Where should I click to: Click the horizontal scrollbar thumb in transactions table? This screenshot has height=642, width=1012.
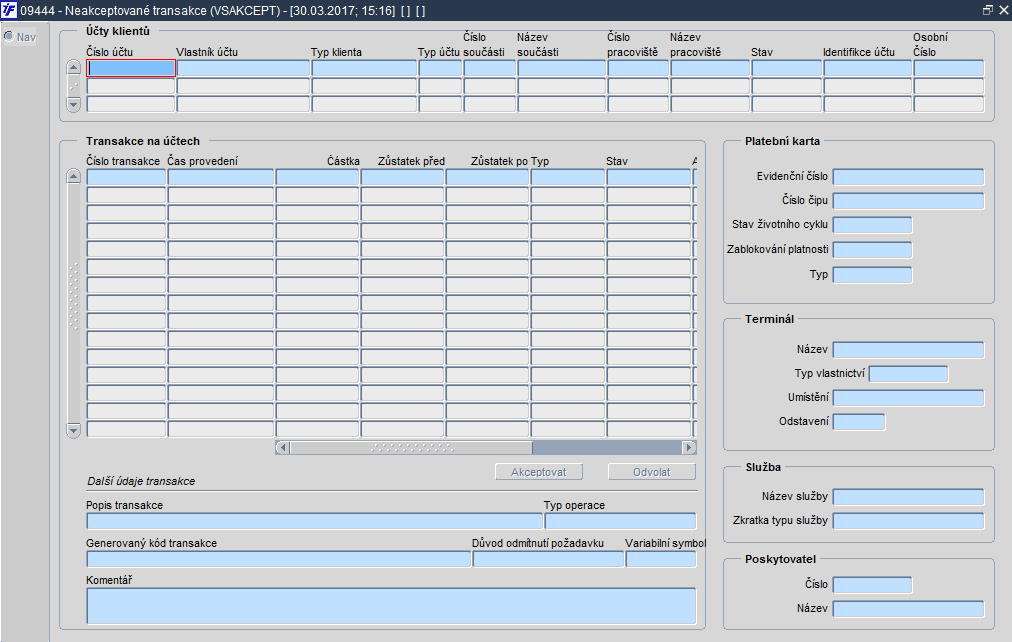coord(411,447)
